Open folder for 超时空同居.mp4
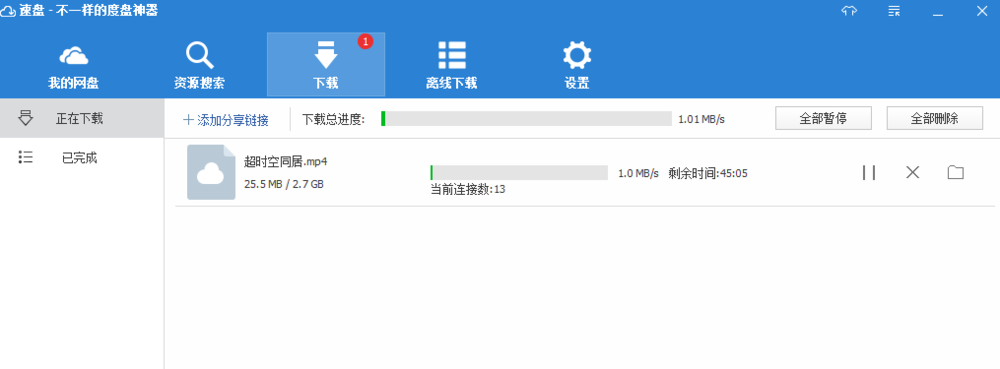 point(955,172)
